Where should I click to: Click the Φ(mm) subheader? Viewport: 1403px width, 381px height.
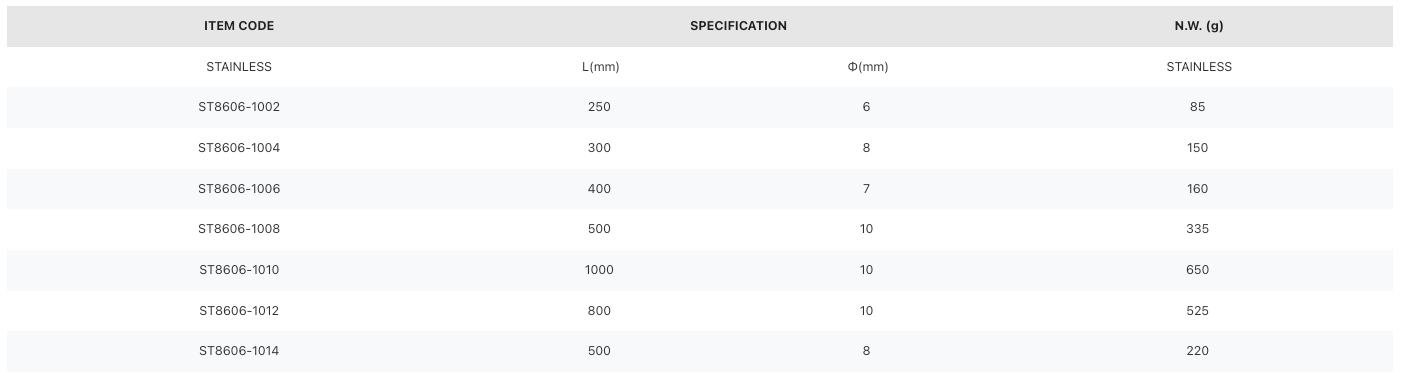[x=867, y=67]
